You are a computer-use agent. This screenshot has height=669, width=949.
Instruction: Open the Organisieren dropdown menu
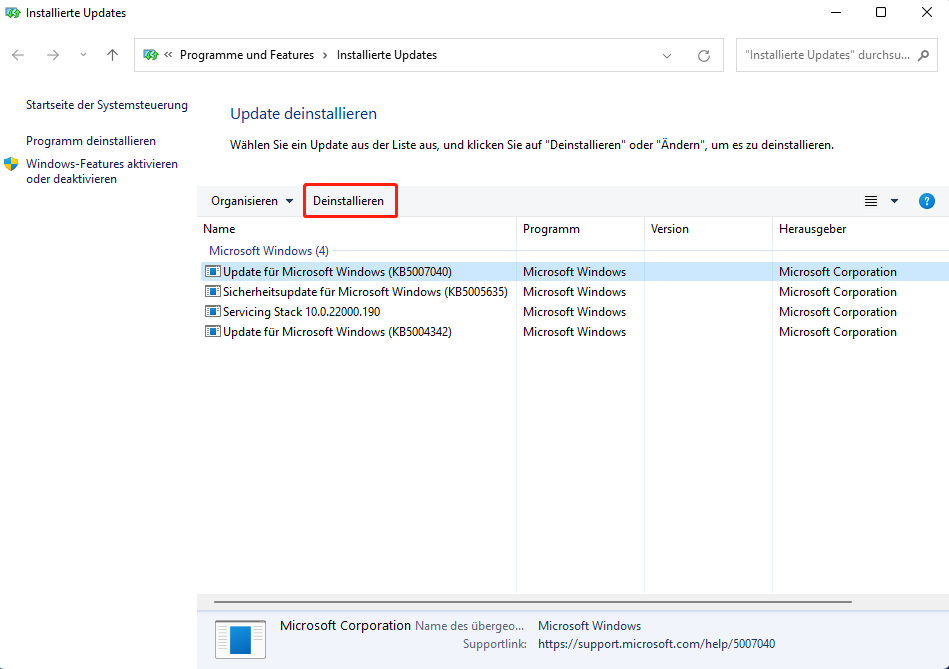(x=252, y=201)
